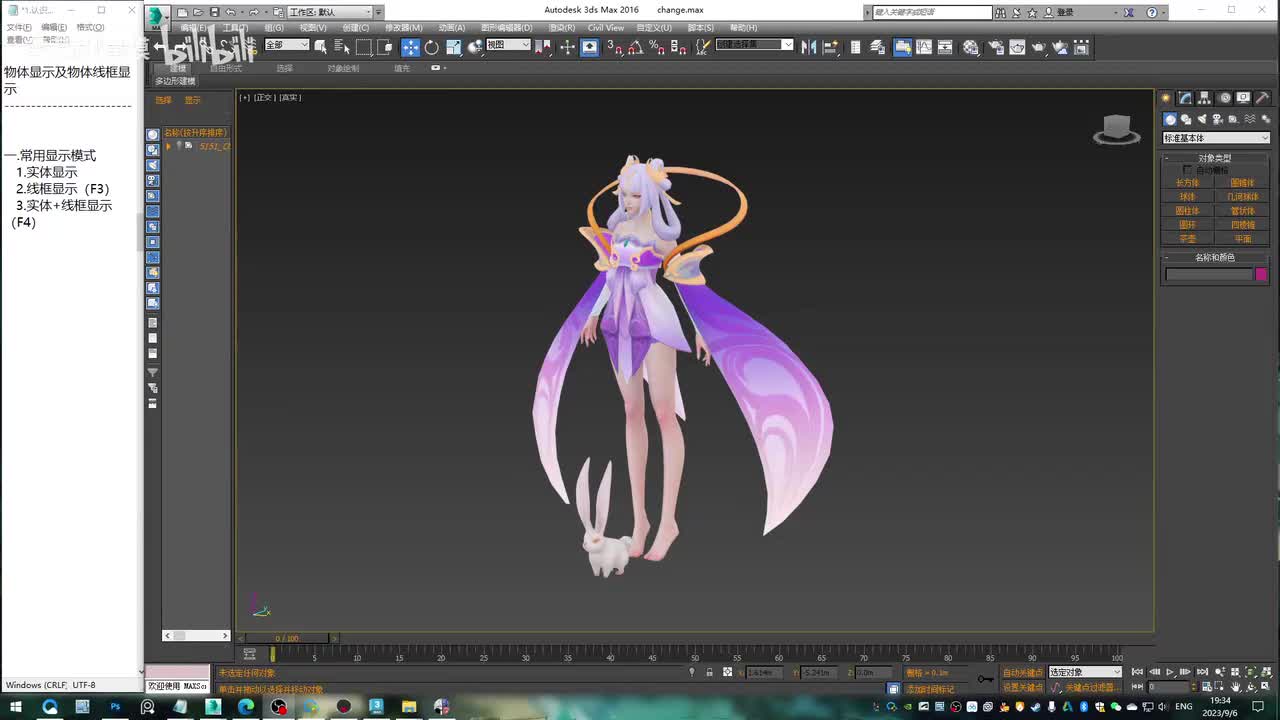The image size is (1280, 720).
Task: Enable the 自动栅格 AutoGrid checkbox
Action: (x=1188, y=170)
